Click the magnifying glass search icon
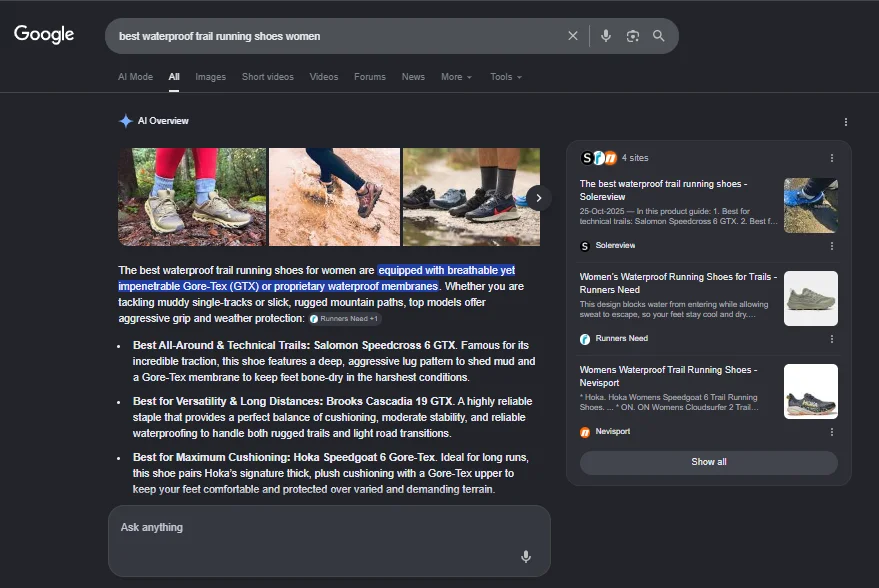879x588 pixels. (x=659, y=36)
